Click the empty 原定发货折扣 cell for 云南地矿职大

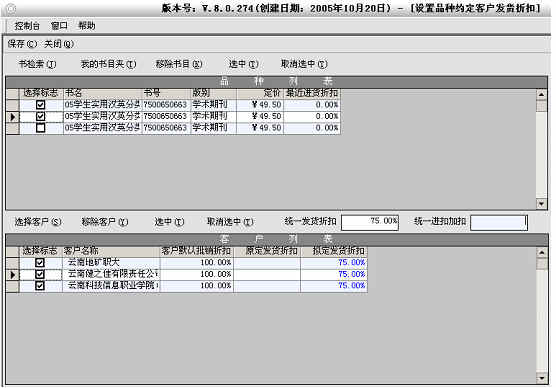[267, 263]
